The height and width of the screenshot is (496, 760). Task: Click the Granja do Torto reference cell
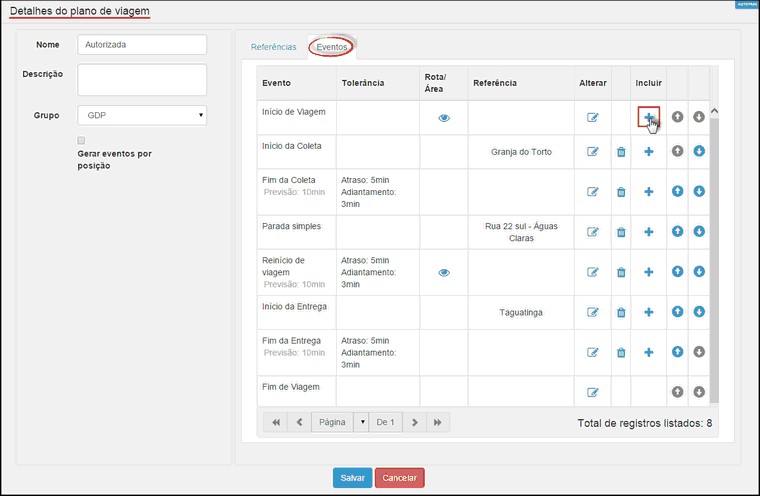click(x=521, y=152)
